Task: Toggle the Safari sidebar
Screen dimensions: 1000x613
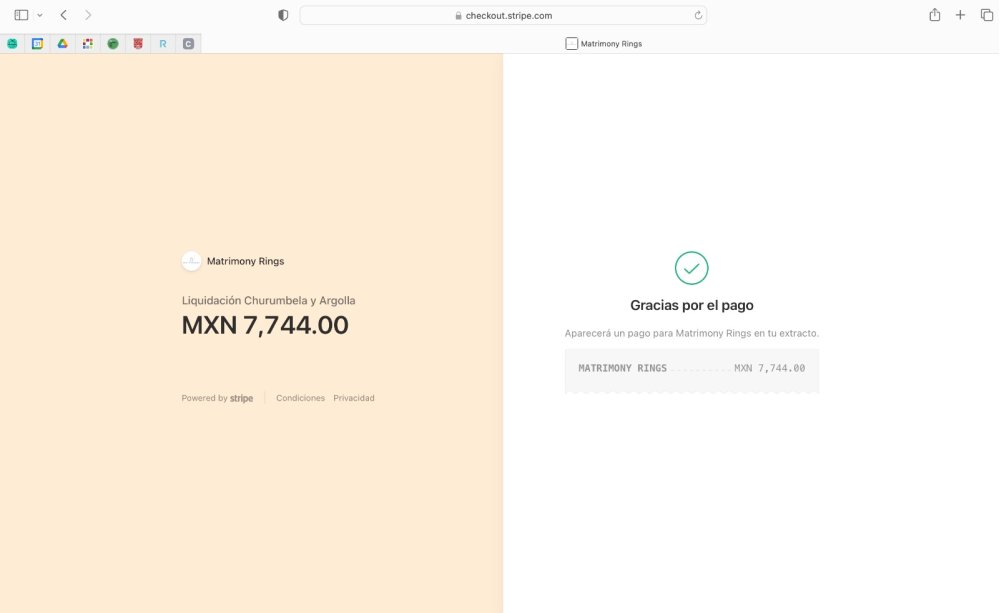Action: tap(21, 15)
